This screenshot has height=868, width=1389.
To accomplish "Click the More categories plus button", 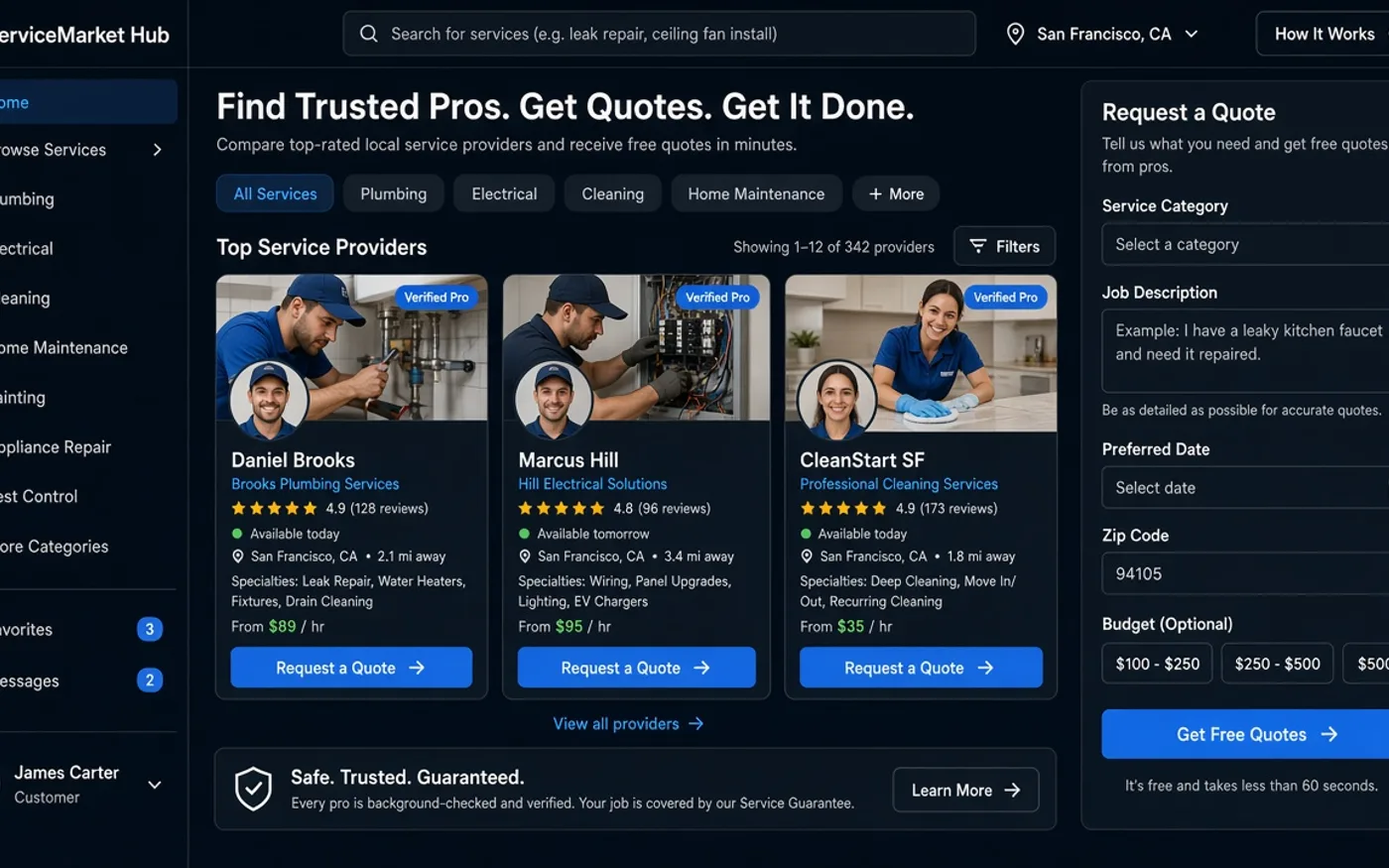I will pyautogui.click(x=896, y=193).
